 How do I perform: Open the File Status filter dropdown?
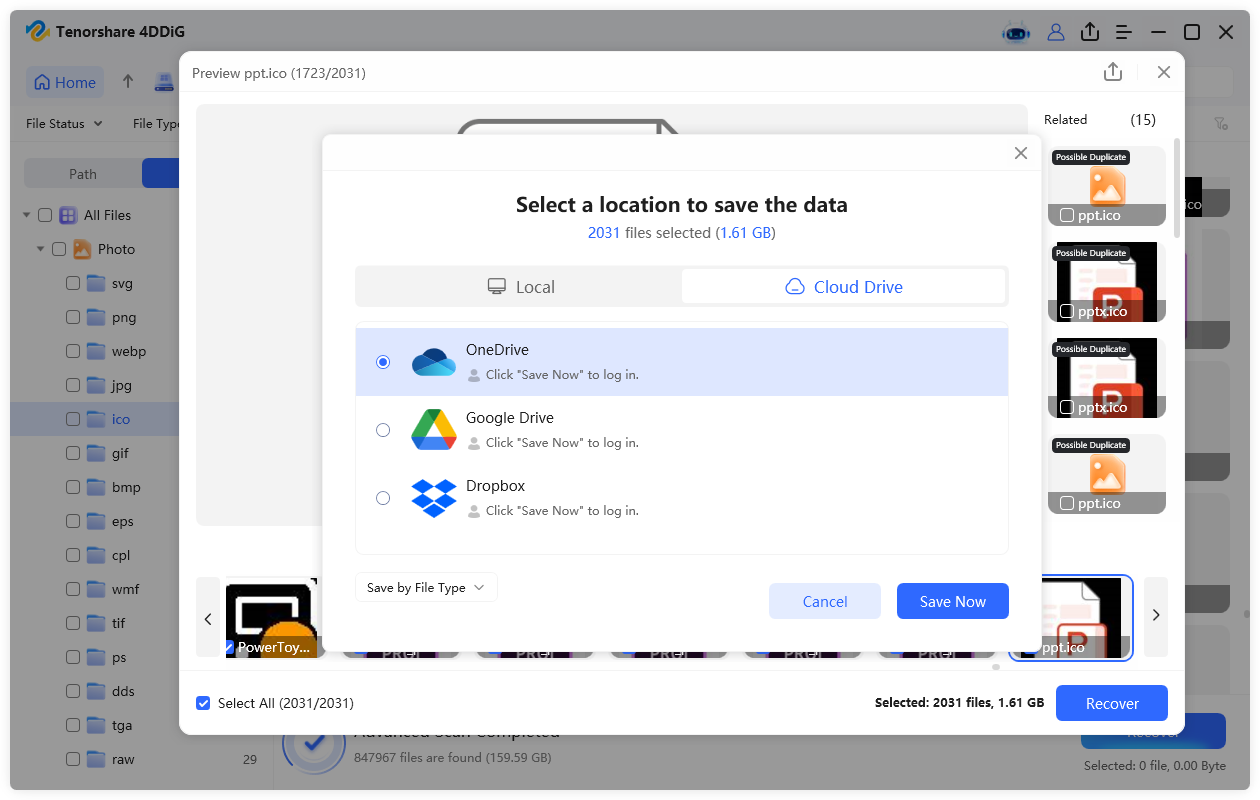64,124
